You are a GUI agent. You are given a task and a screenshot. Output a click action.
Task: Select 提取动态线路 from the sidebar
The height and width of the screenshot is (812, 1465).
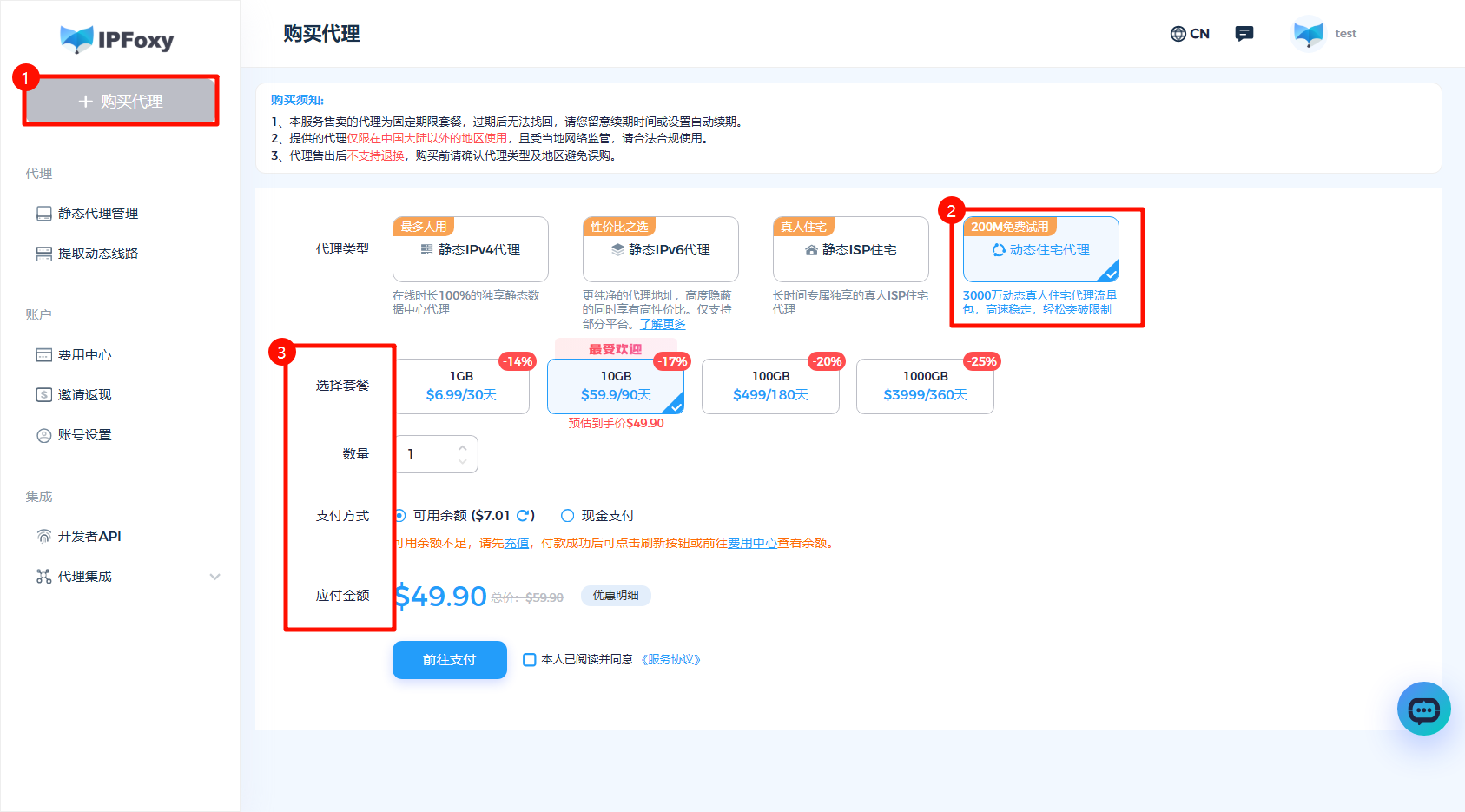pos(96,253)
